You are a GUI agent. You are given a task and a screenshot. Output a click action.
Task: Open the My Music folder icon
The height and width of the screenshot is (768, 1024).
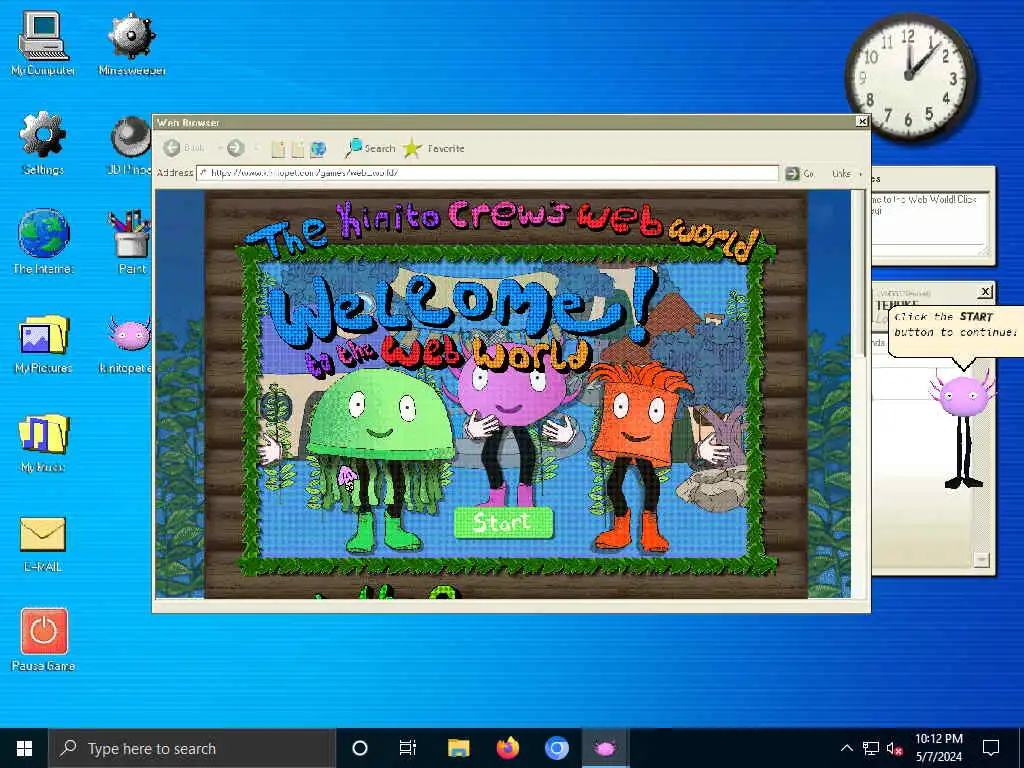point(43,443)
